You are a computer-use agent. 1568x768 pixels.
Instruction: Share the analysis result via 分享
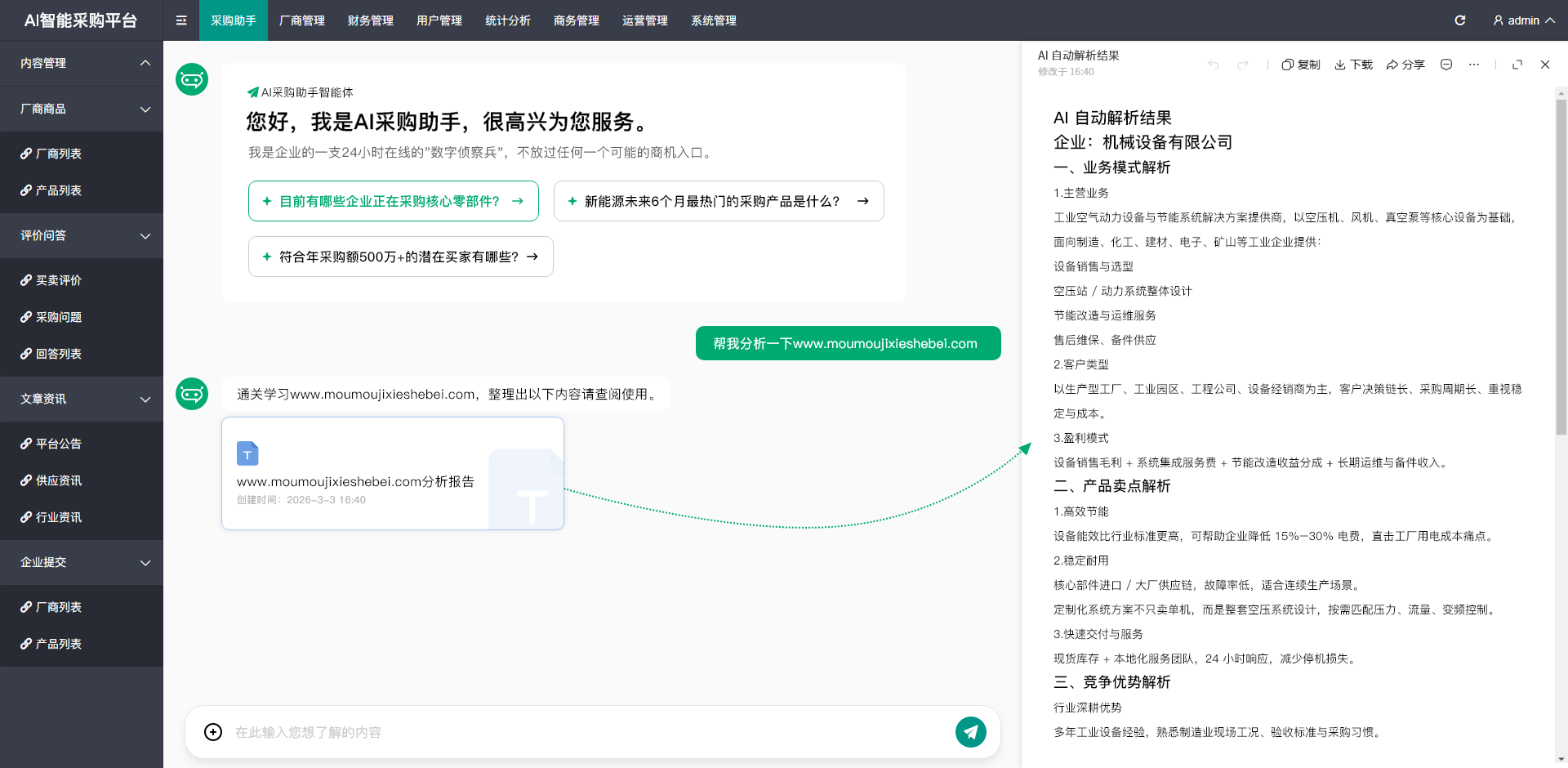pyautogui.click(x=1405, y=65)
